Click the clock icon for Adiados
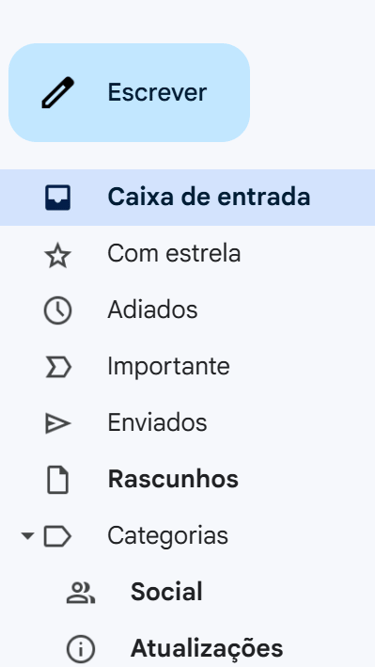Viewport: 375px width, 667px height. (x=58, y=310)
